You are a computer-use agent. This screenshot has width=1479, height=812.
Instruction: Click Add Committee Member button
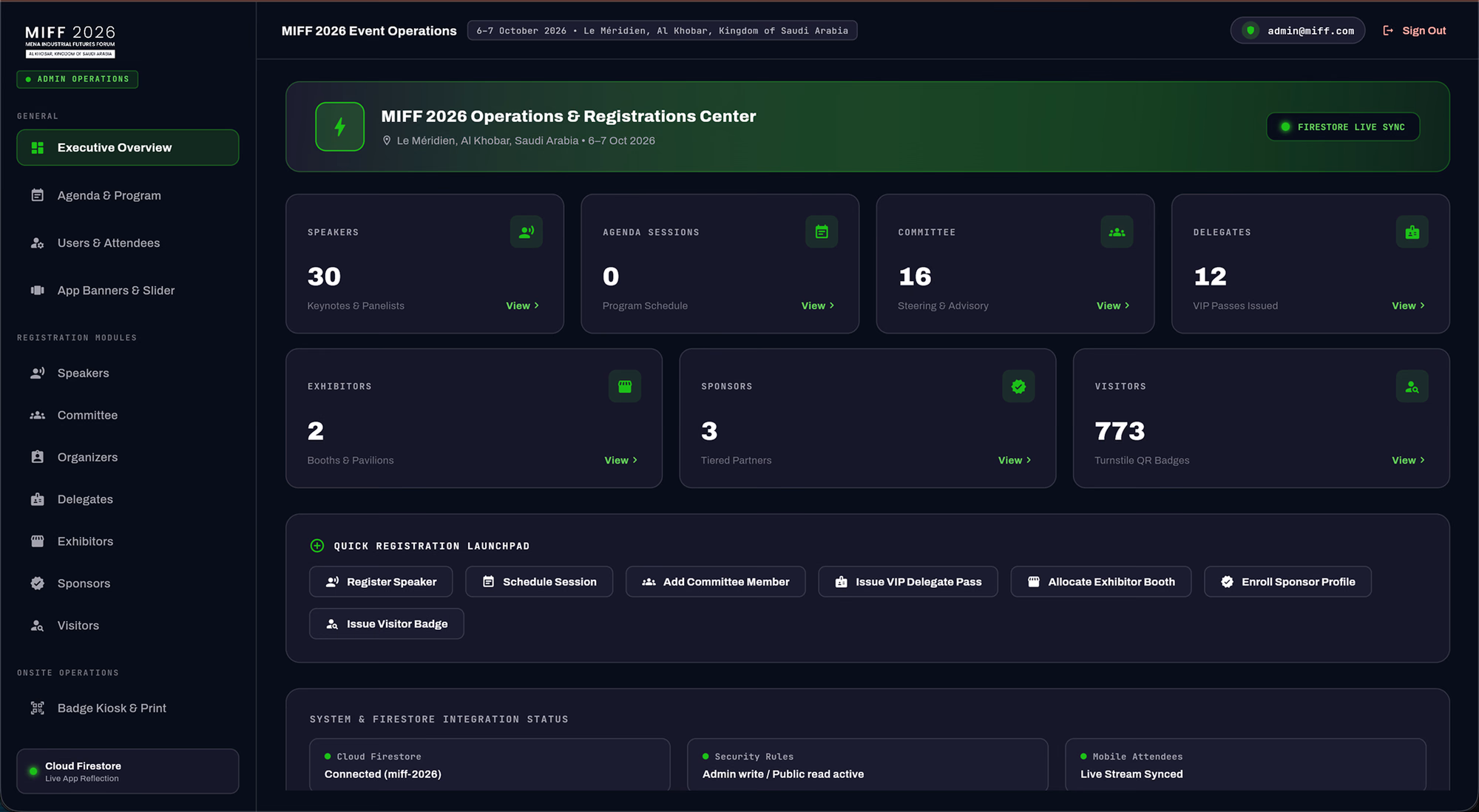[x=715, y=582]
